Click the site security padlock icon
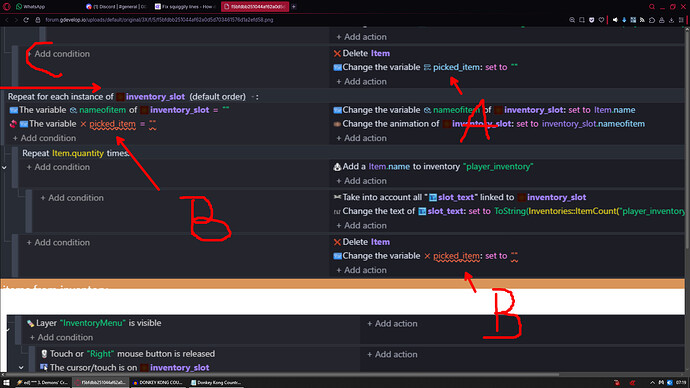The width and height of the screenshot is (690, 388). pyautogui.click(x=38, y=20)
